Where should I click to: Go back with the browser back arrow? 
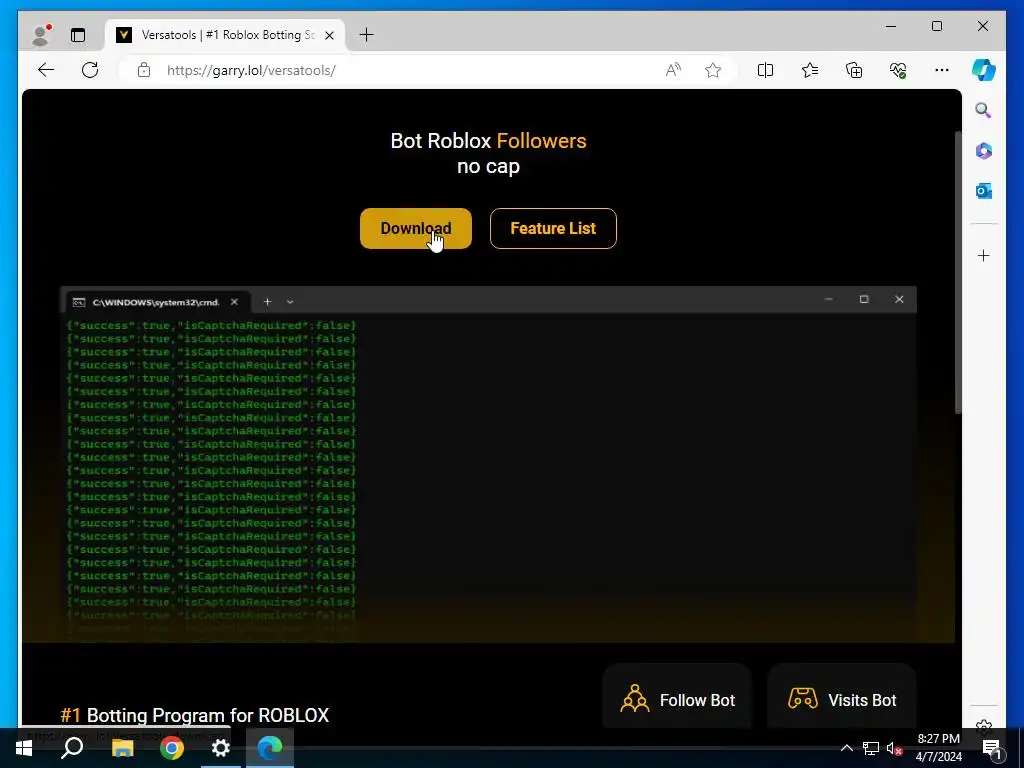click(46, 70)
